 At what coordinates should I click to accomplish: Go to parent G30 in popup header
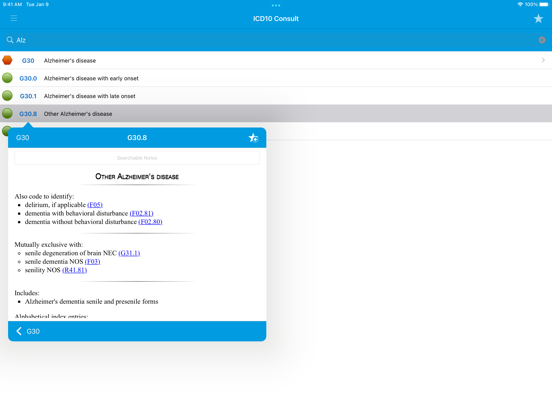tap(23, 138)
